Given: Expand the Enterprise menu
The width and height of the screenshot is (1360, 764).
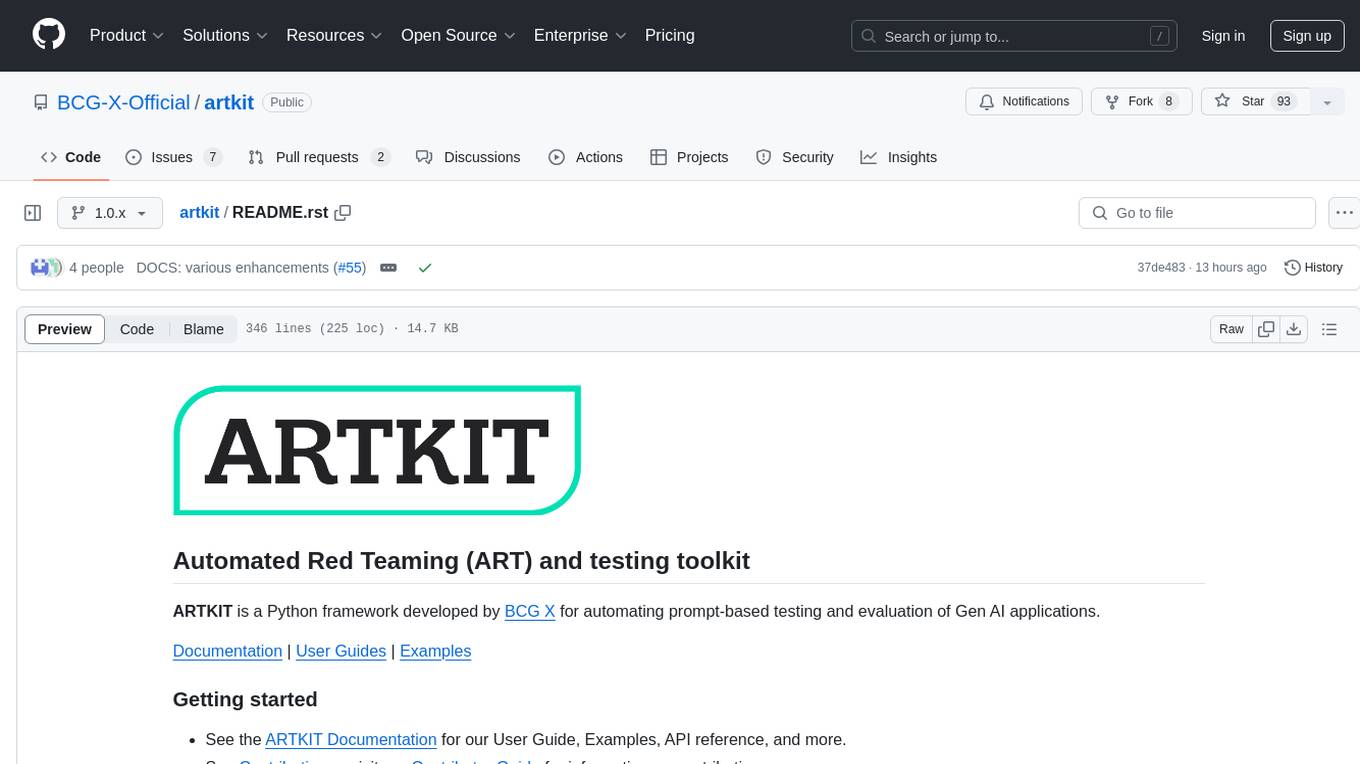Looking at the screenshot, I should click(x=580, y=35).
